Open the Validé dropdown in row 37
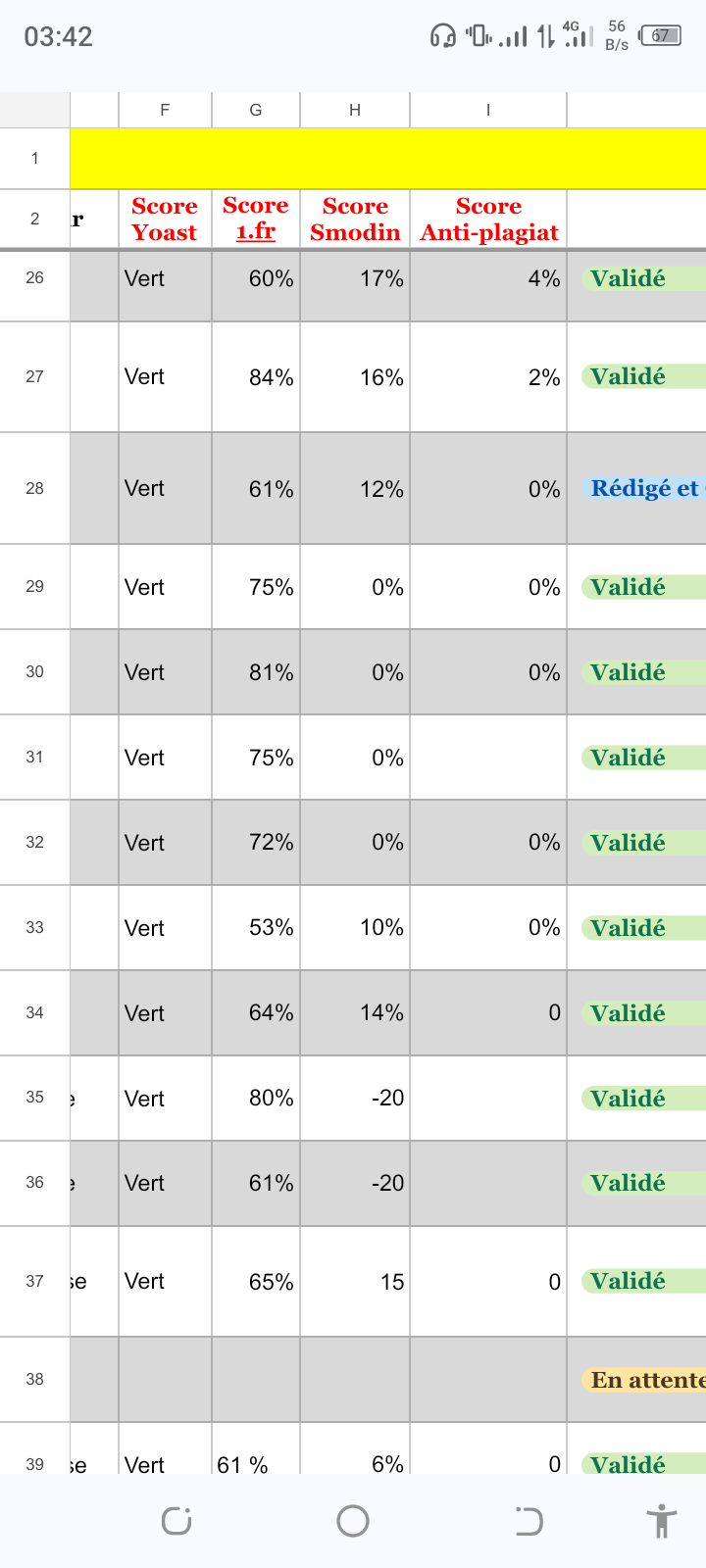706x1568 pixels. (644, 1281)
